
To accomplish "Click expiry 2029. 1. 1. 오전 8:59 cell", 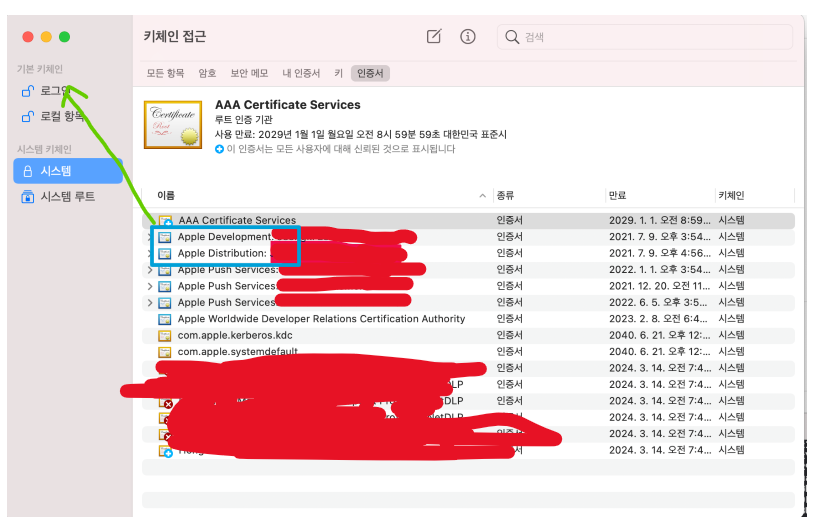I will click(x=660, y=220).
